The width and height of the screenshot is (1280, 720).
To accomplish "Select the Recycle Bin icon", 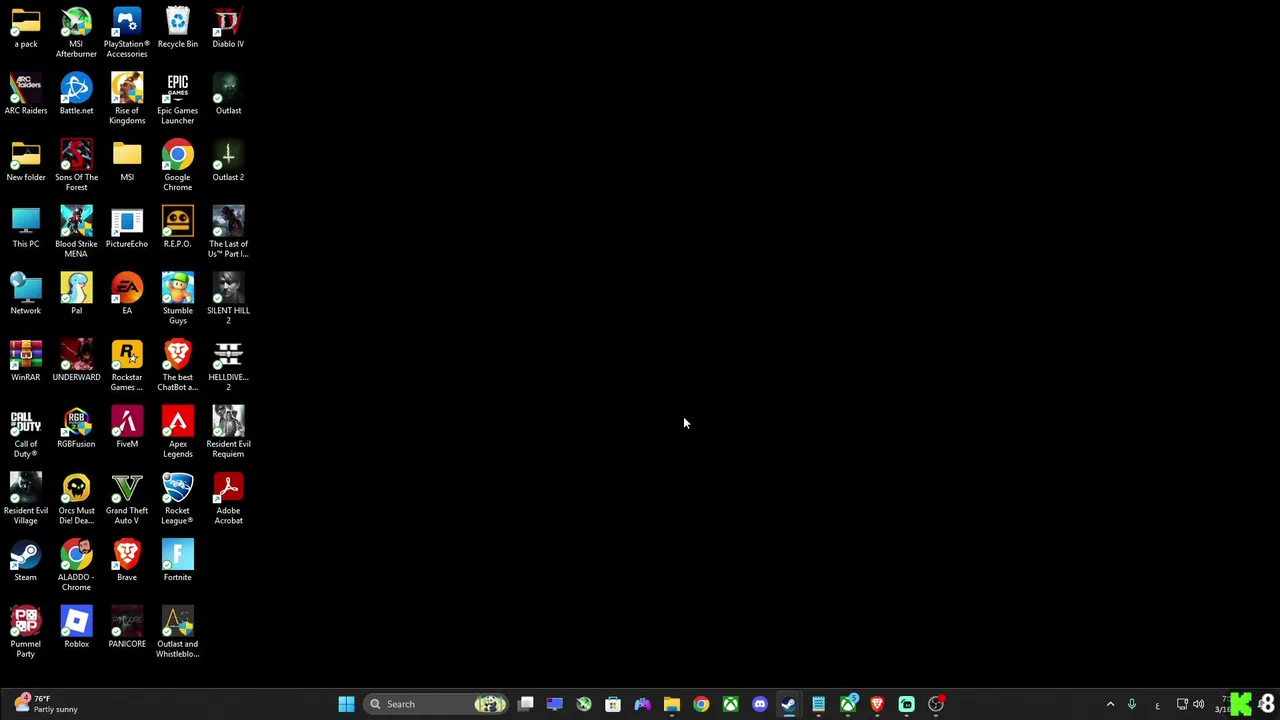I will (x=177, y=28).
